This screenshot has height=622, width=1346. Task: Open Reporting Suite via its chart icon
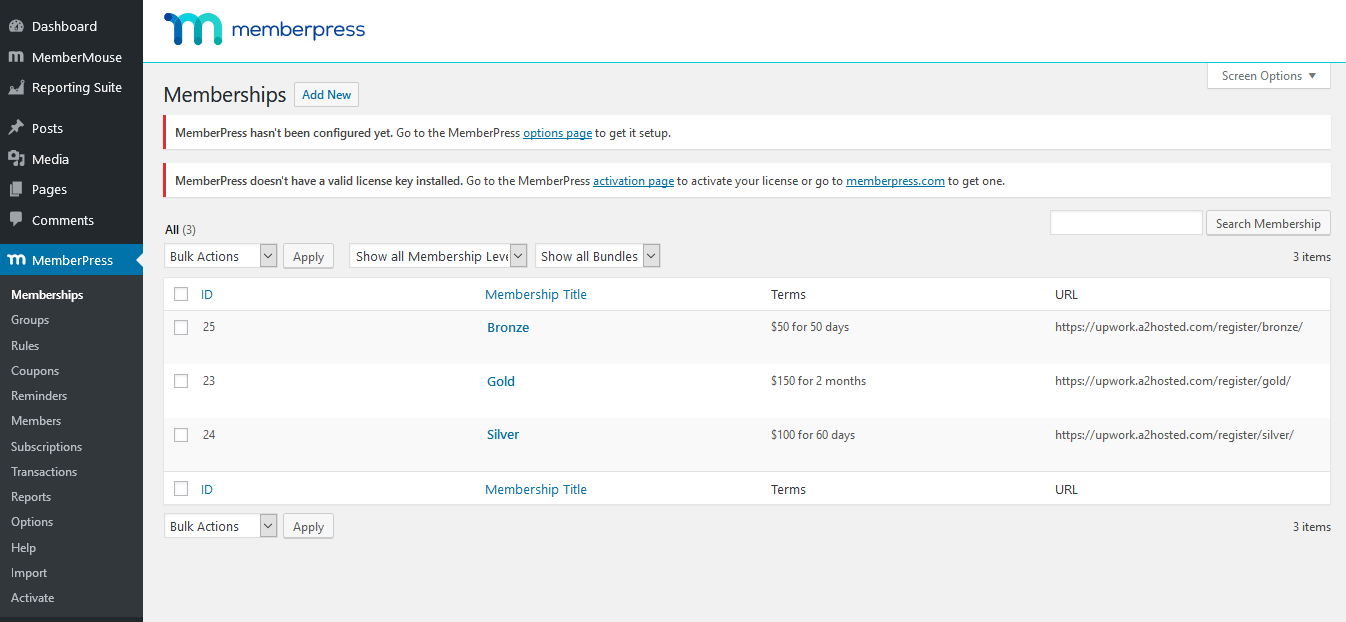point(16,88)
